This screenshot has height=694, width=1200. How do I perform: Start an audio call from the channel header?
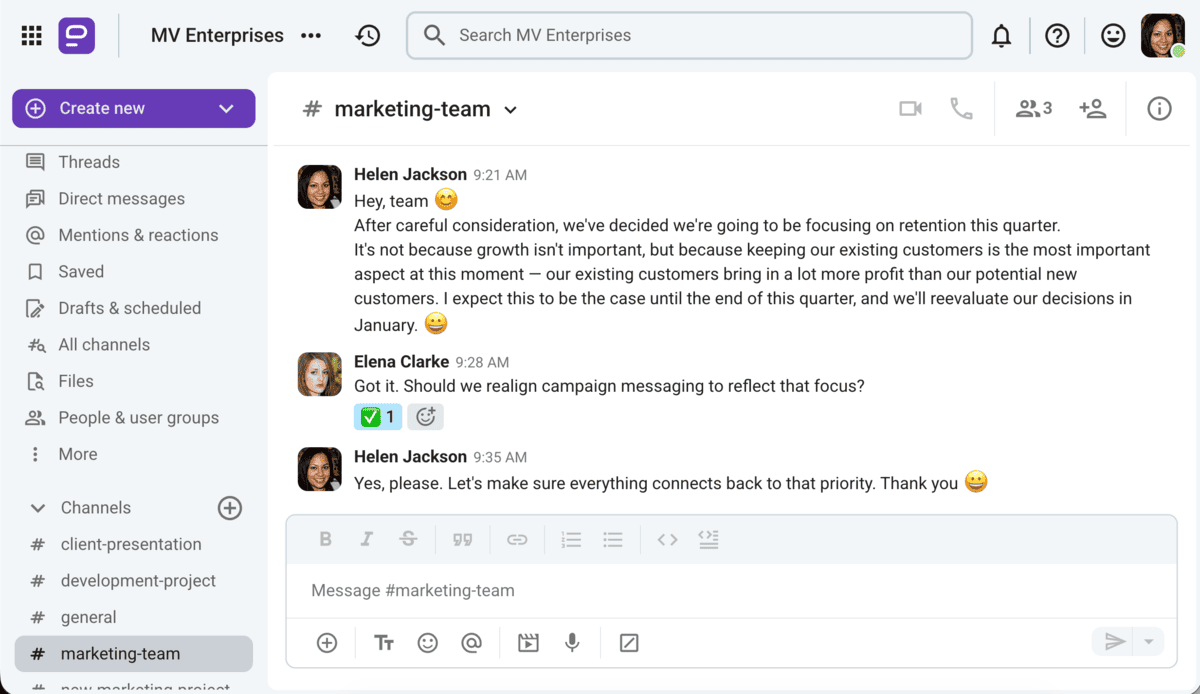[x=961, y=108]
